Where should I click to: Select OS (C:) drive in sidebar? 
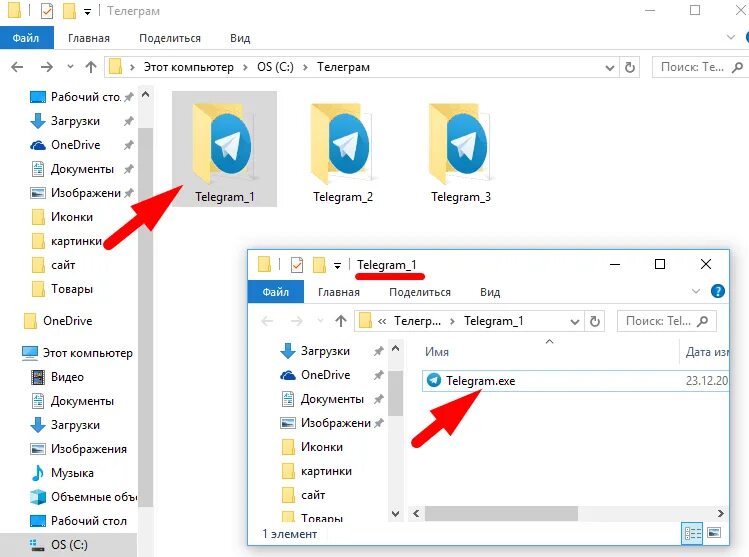(x=59, y=544)
